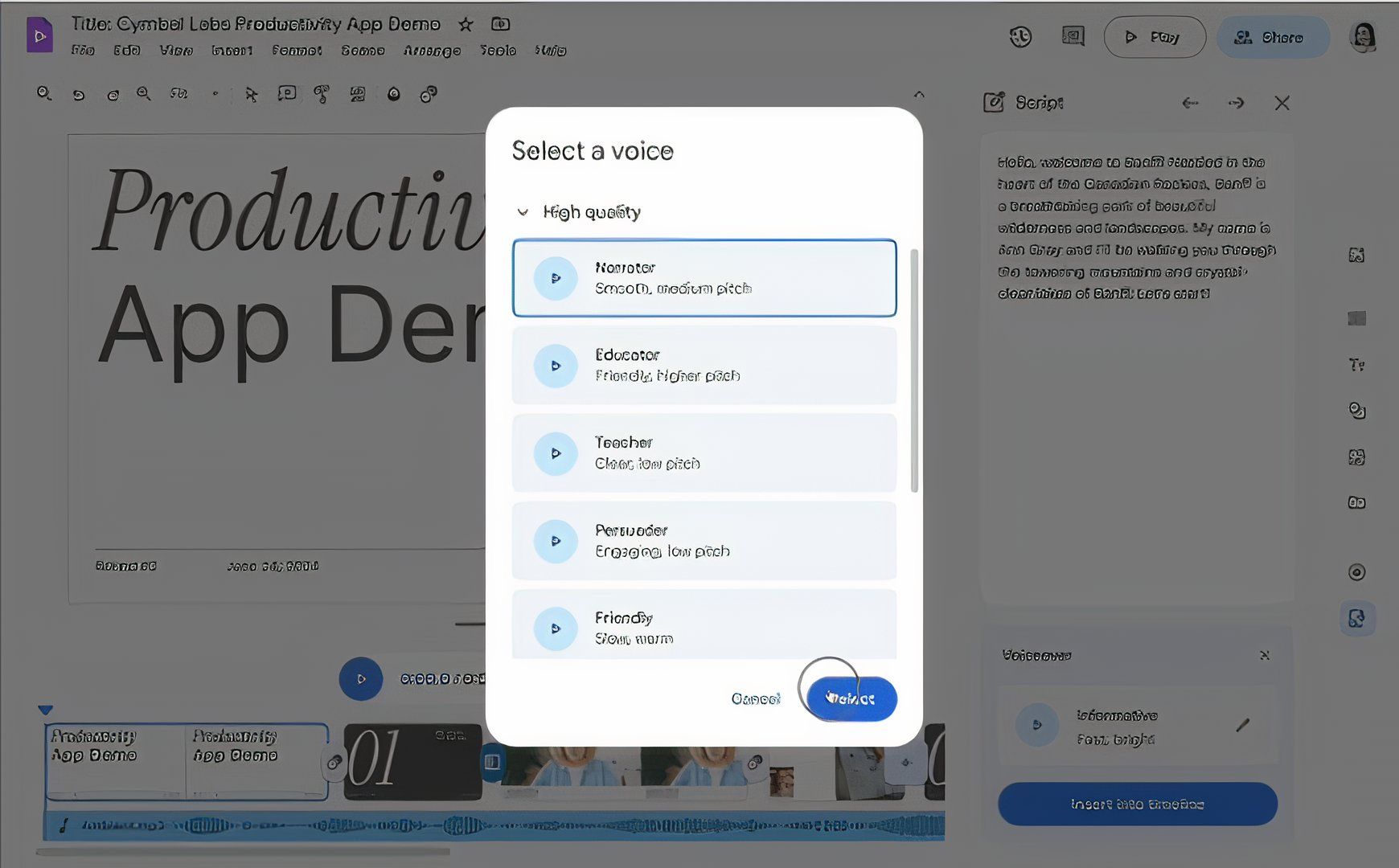Preview the Persuader voice sample
The height and width of the screenshot is (868, 1399).
tap(555, 541)
